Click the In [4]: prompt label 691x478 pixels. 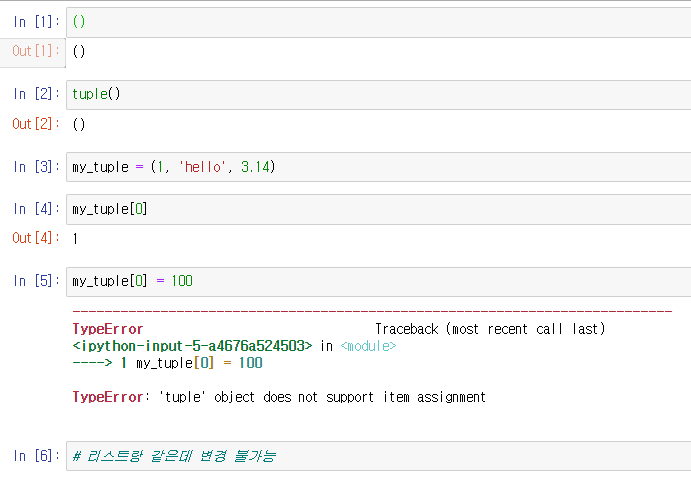pyautogui.click(x=36, y=208)
